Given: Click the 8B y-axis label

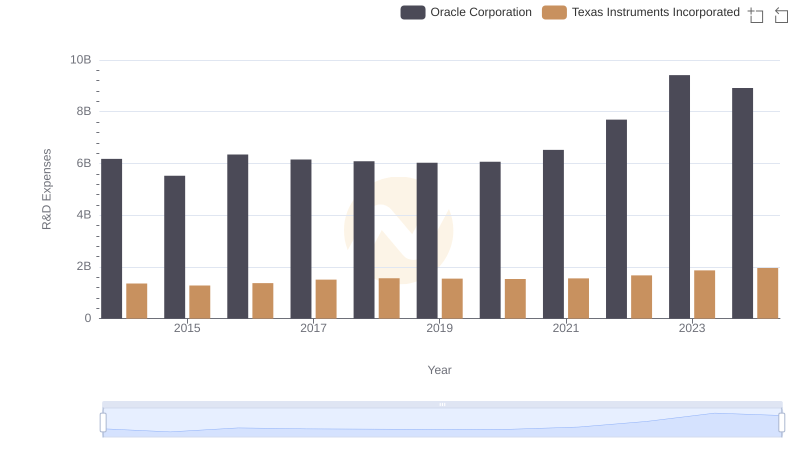Looking at the screenshot, I should pyautogui.click(x=84, y=111).
